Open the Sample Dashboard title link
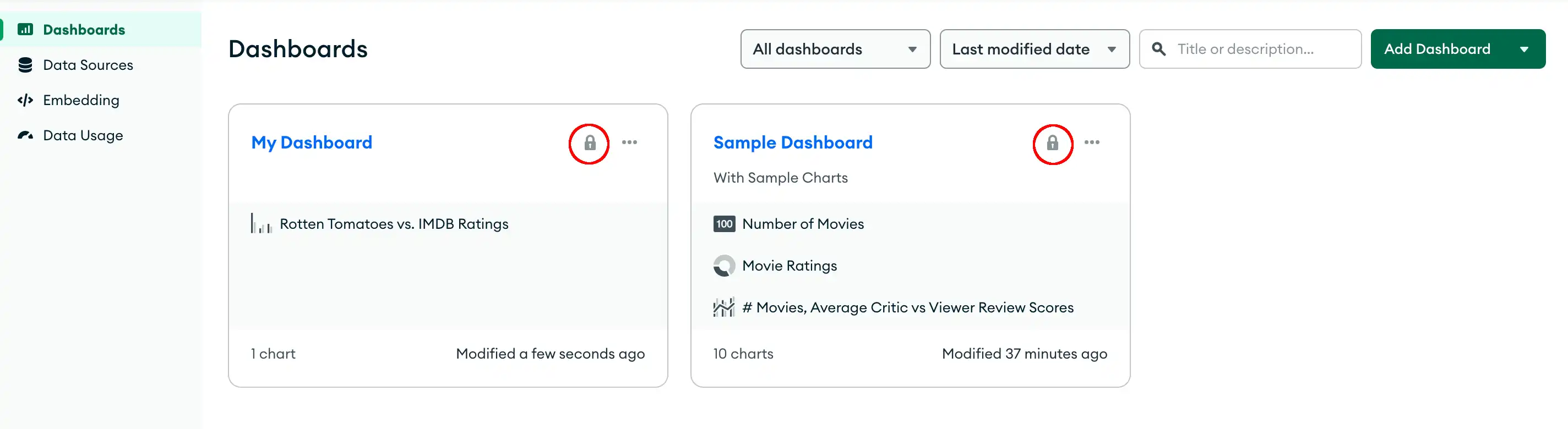Screen dimensions: 1568x429 tap(792, 143)
